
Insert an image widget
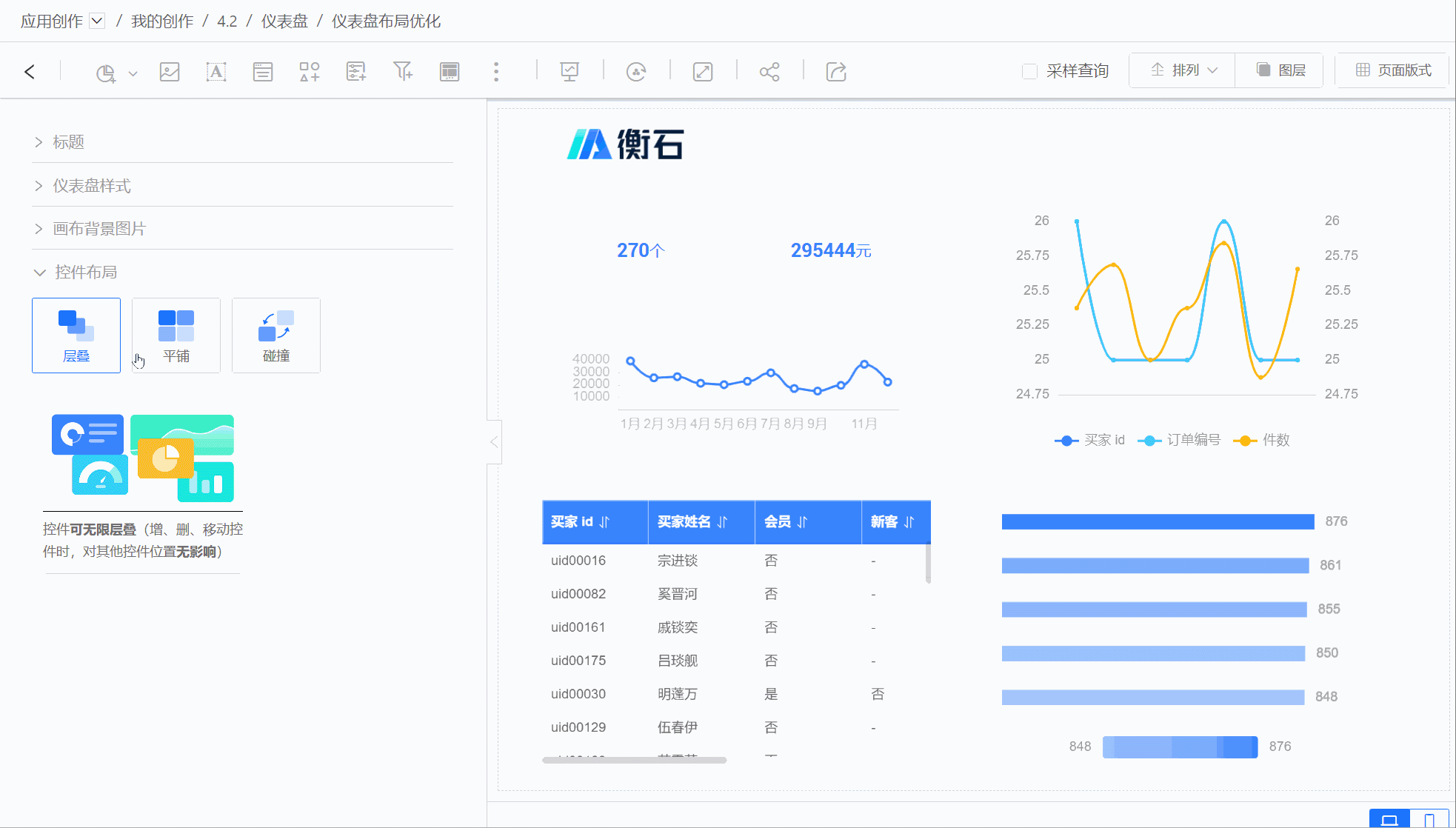(x=170, y=72)
